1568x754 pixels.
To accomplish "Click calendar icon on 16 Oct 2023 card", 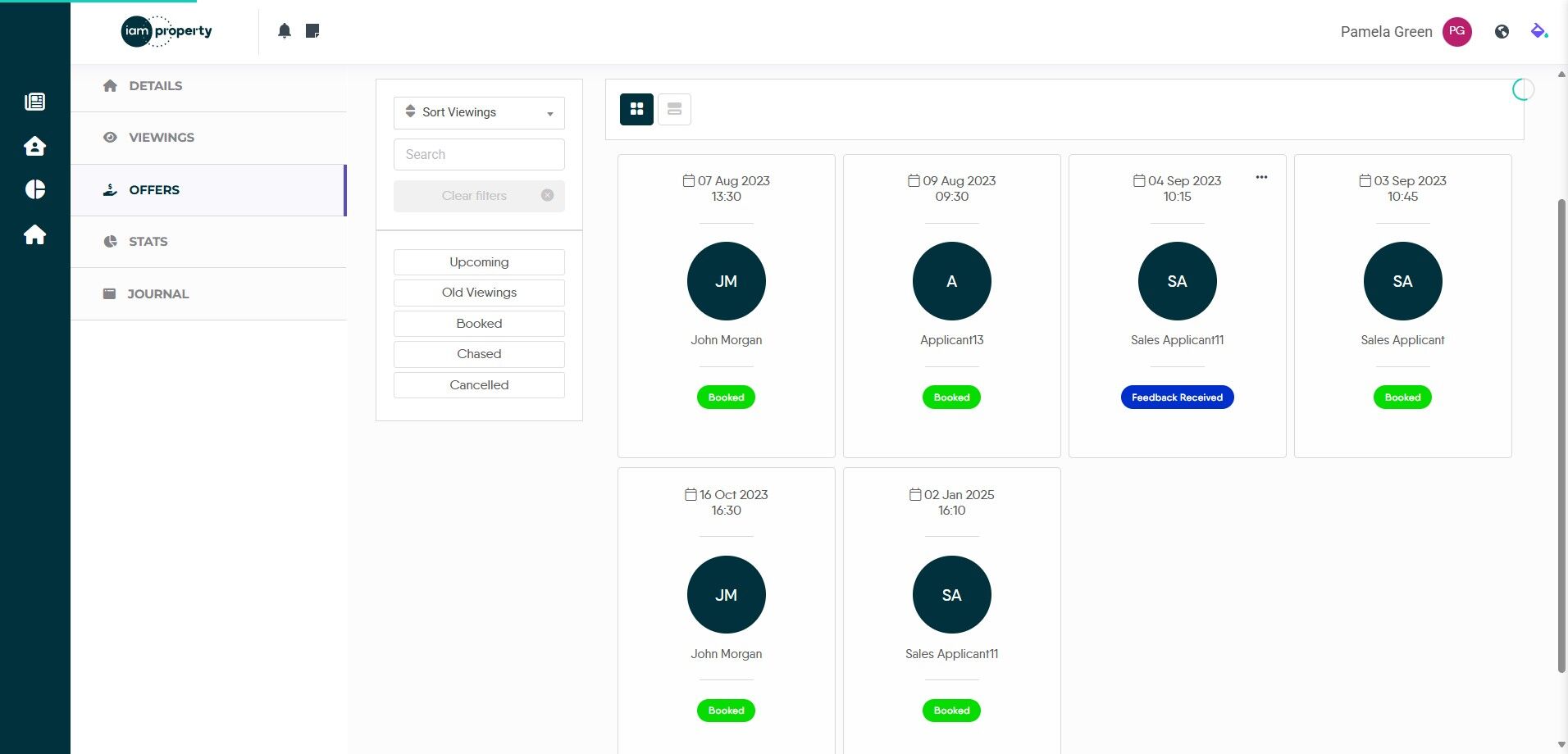I will (x=691, y=494).
